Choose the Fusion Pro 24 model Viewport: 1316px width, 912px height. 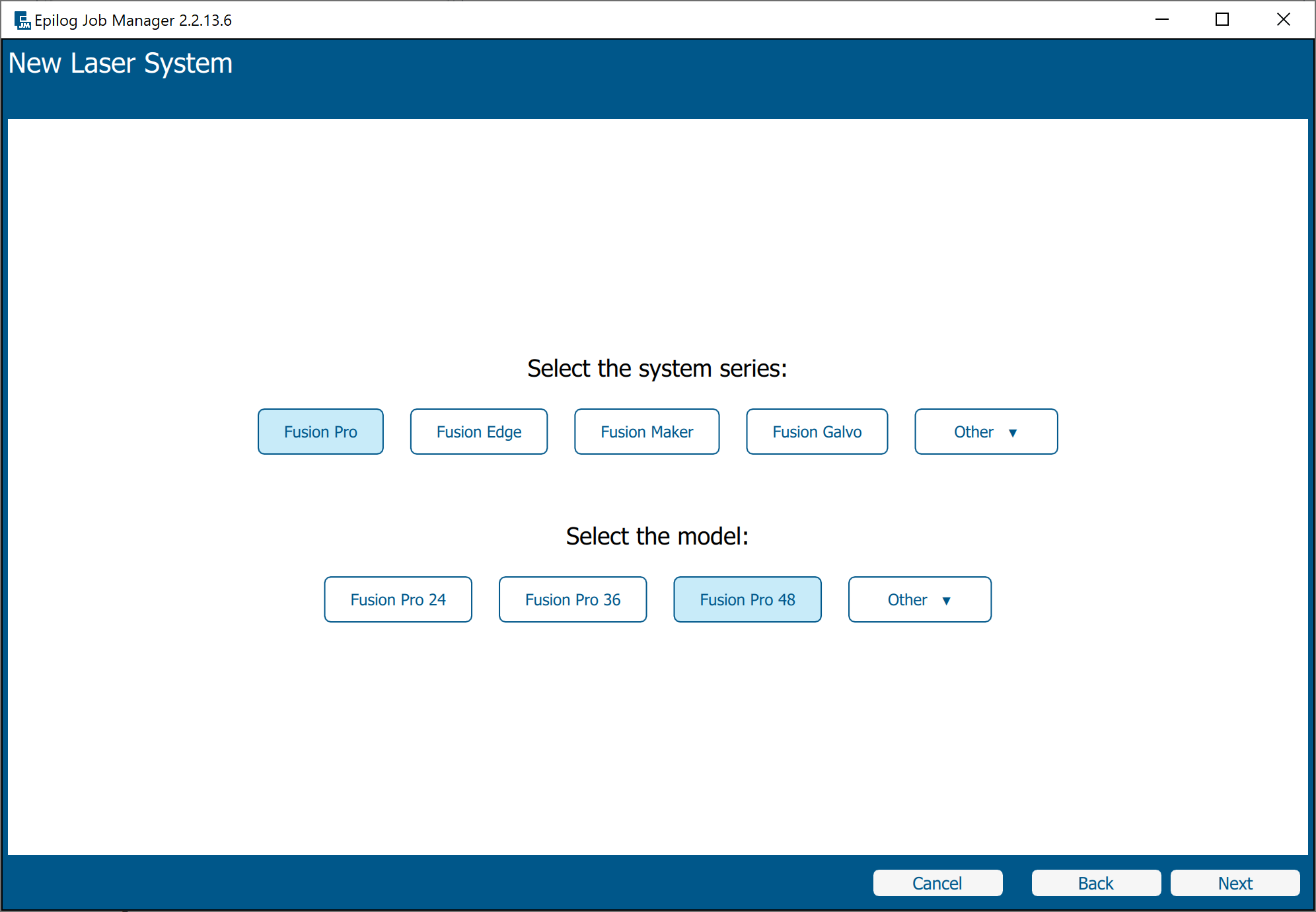pos(398,599)
